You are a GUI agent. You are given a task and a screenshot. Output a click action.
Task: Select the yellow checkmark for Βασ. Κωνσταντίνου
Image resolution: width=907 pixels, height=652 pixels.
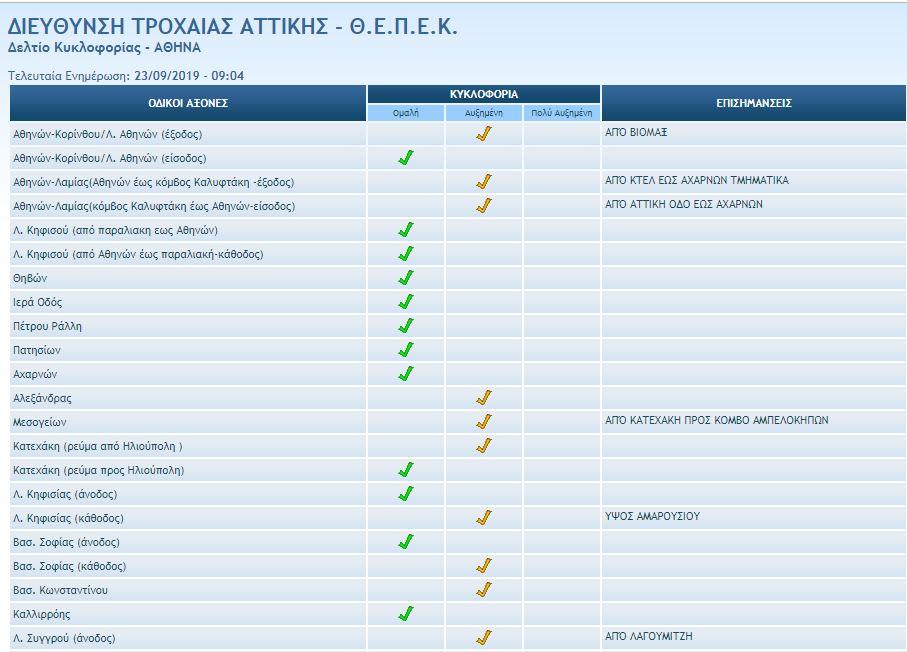tap(483, 589)
